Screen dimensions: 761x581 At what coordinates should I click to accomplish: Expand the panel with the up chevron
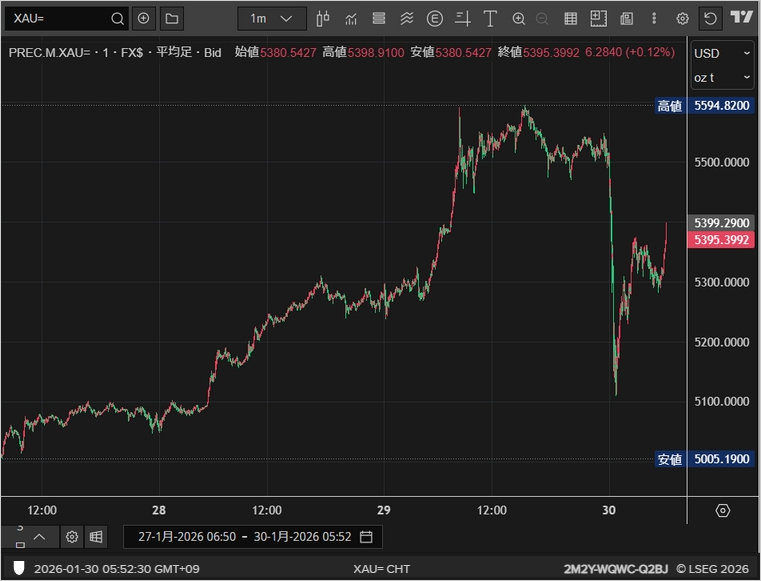pos(39,537)
